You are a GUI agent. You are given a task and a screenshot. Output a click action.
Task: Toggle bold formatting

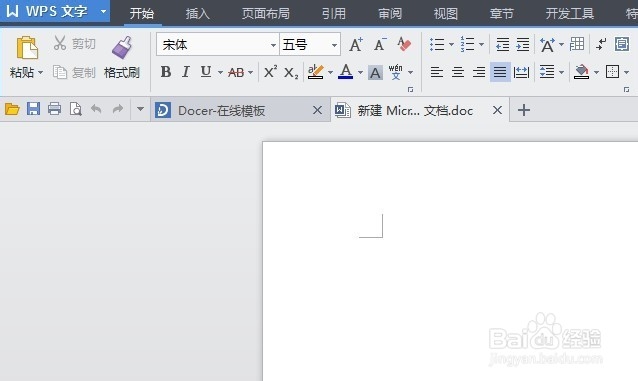click(166, 72)
